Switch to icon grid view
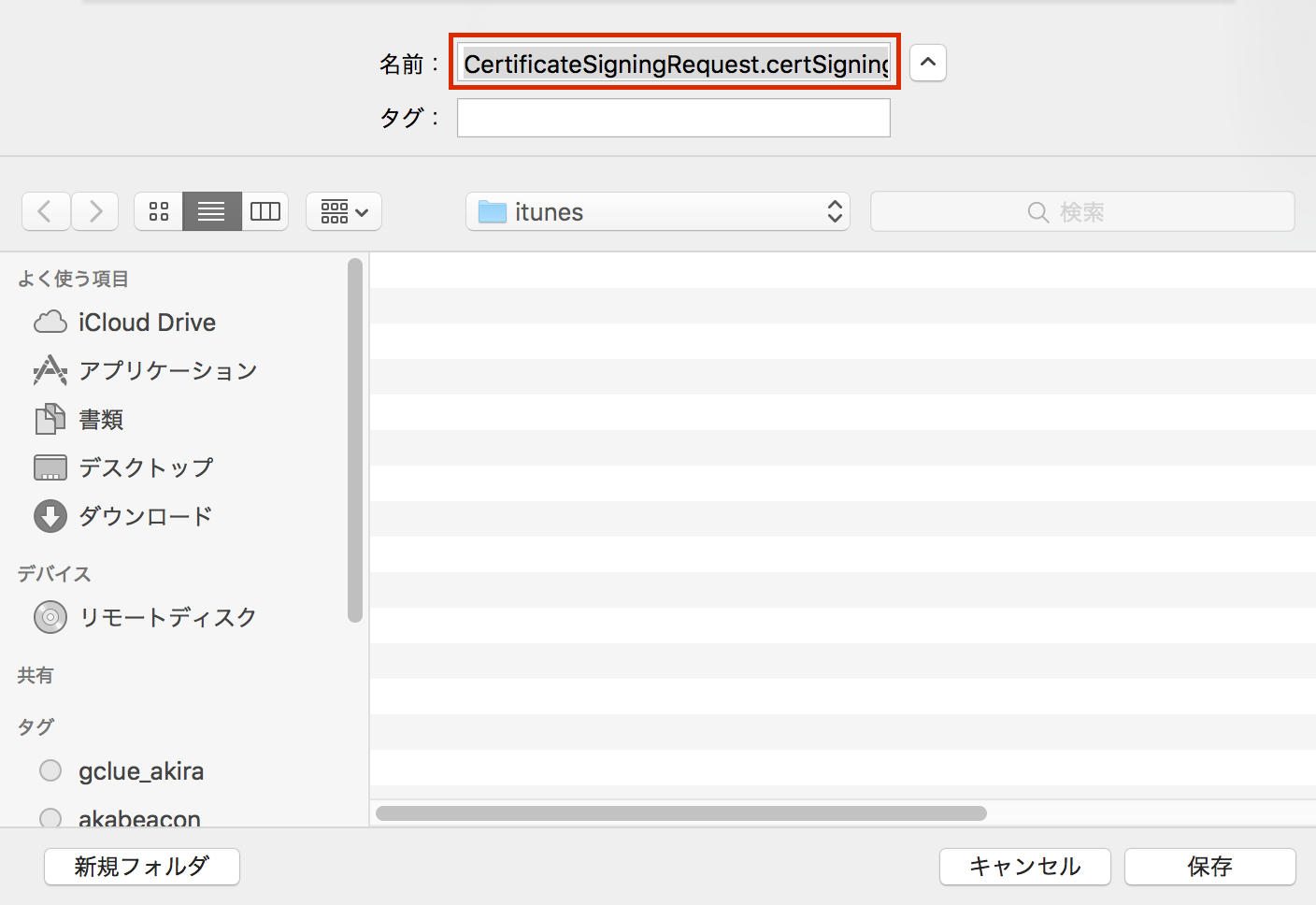The image size is (1316, 905). pyautogui.click(x=159, y=211)
